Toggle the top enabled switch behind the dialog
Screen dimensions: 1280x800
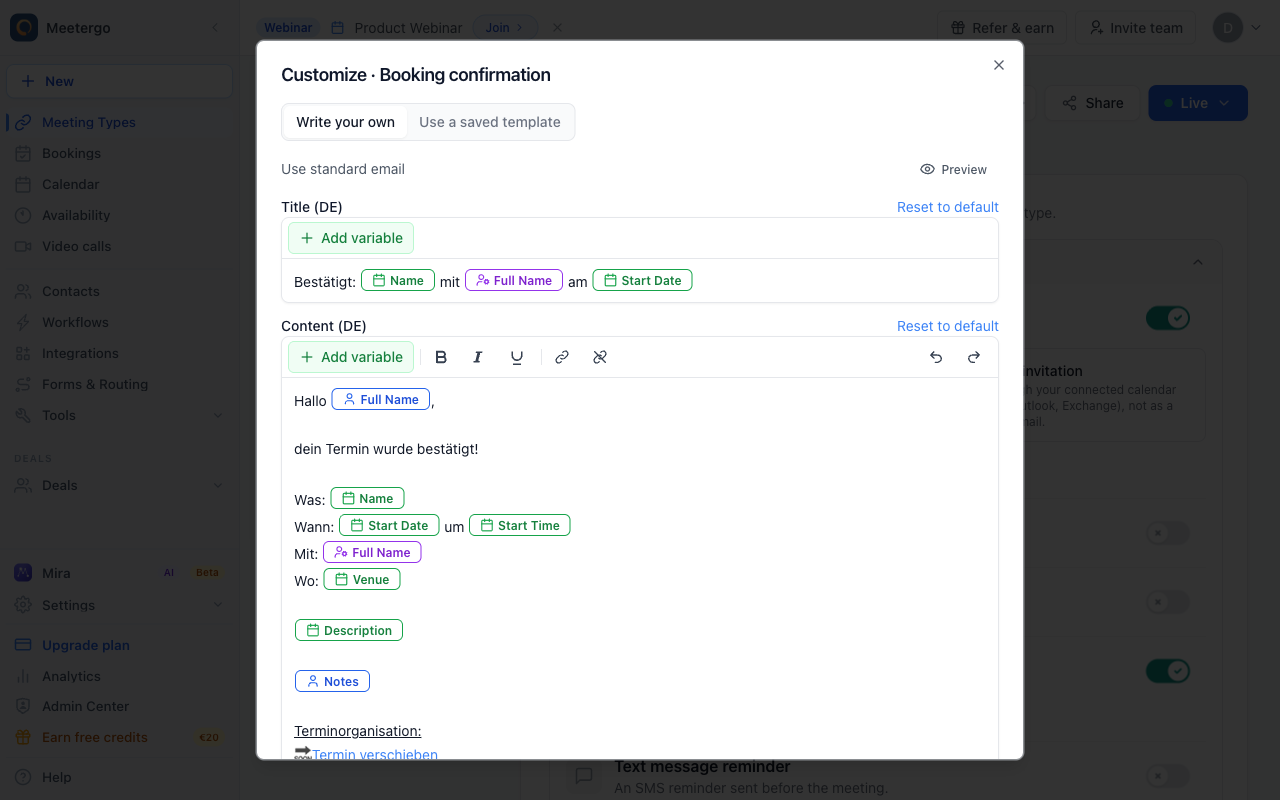point(1168,318)
